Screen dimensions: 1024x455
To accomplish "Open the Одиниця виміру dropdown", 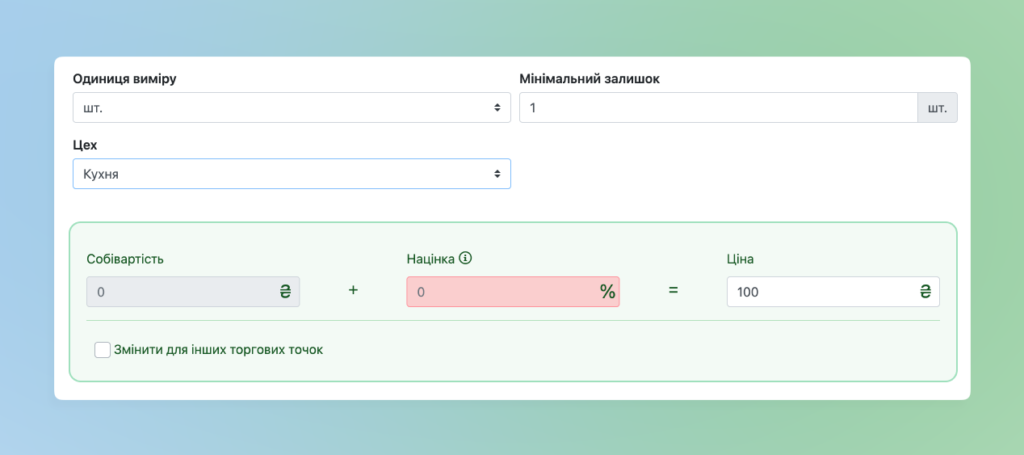I will pyautogui.click(x=291, y=107).
